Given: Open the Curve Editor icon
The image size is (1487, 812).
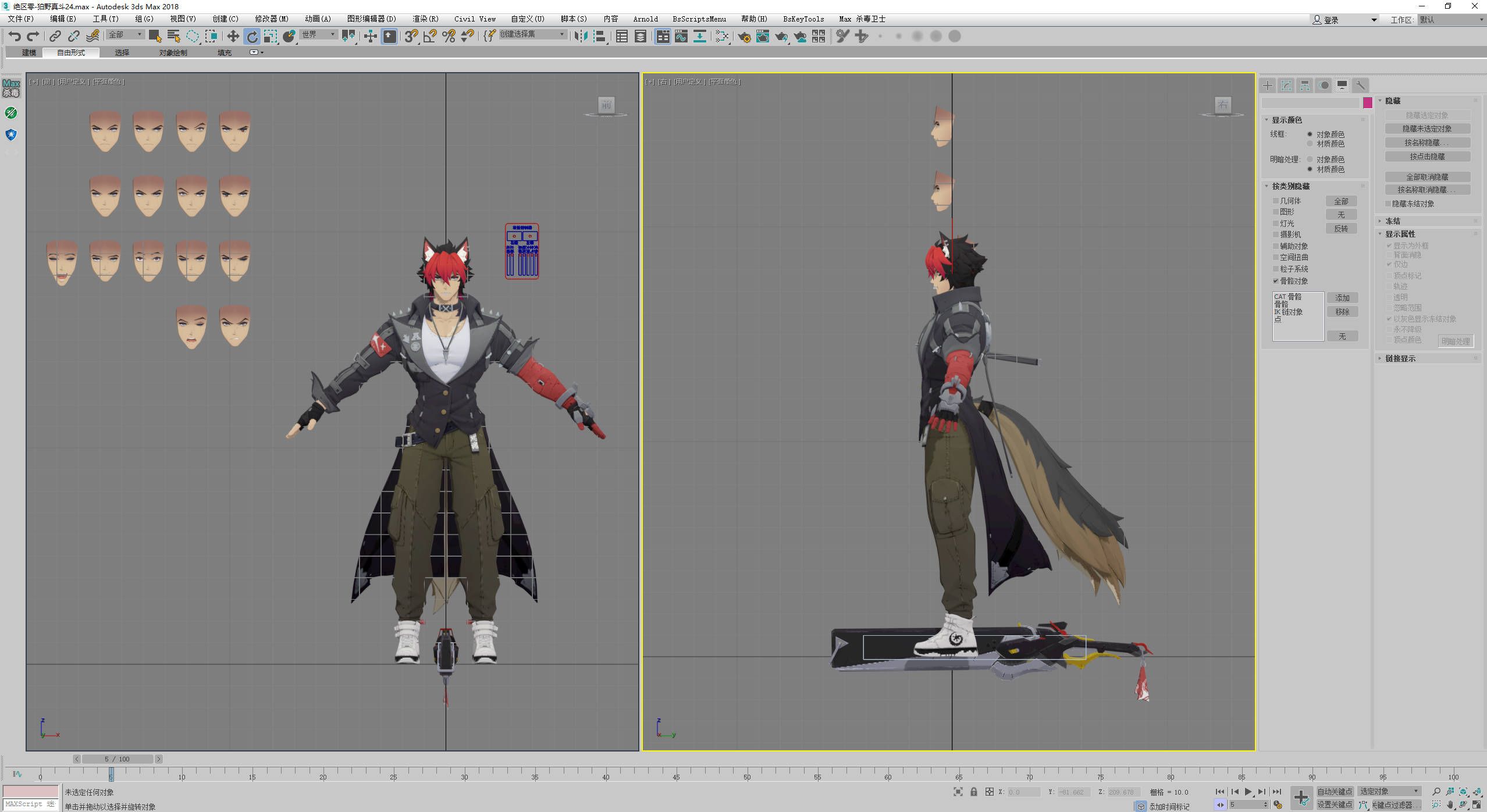Looking at the screenshot, I should coord(681,36).
